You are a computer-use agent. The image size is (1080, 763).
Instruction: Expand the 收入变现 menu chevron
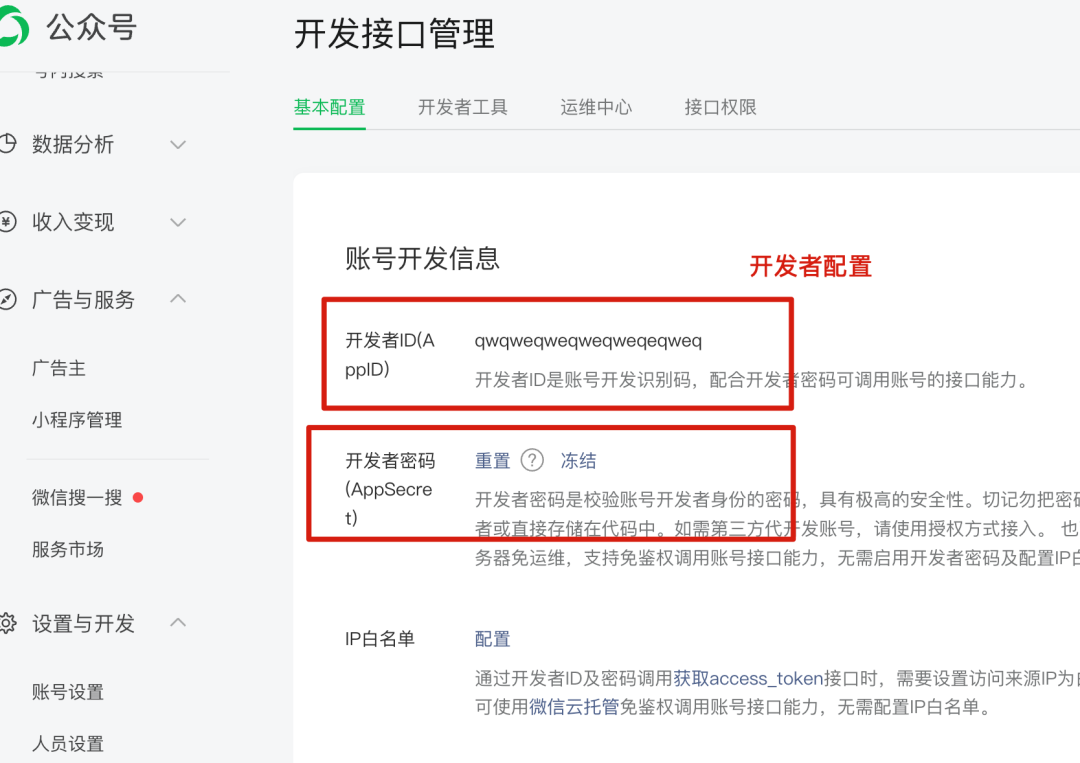[x=178, y=222]
